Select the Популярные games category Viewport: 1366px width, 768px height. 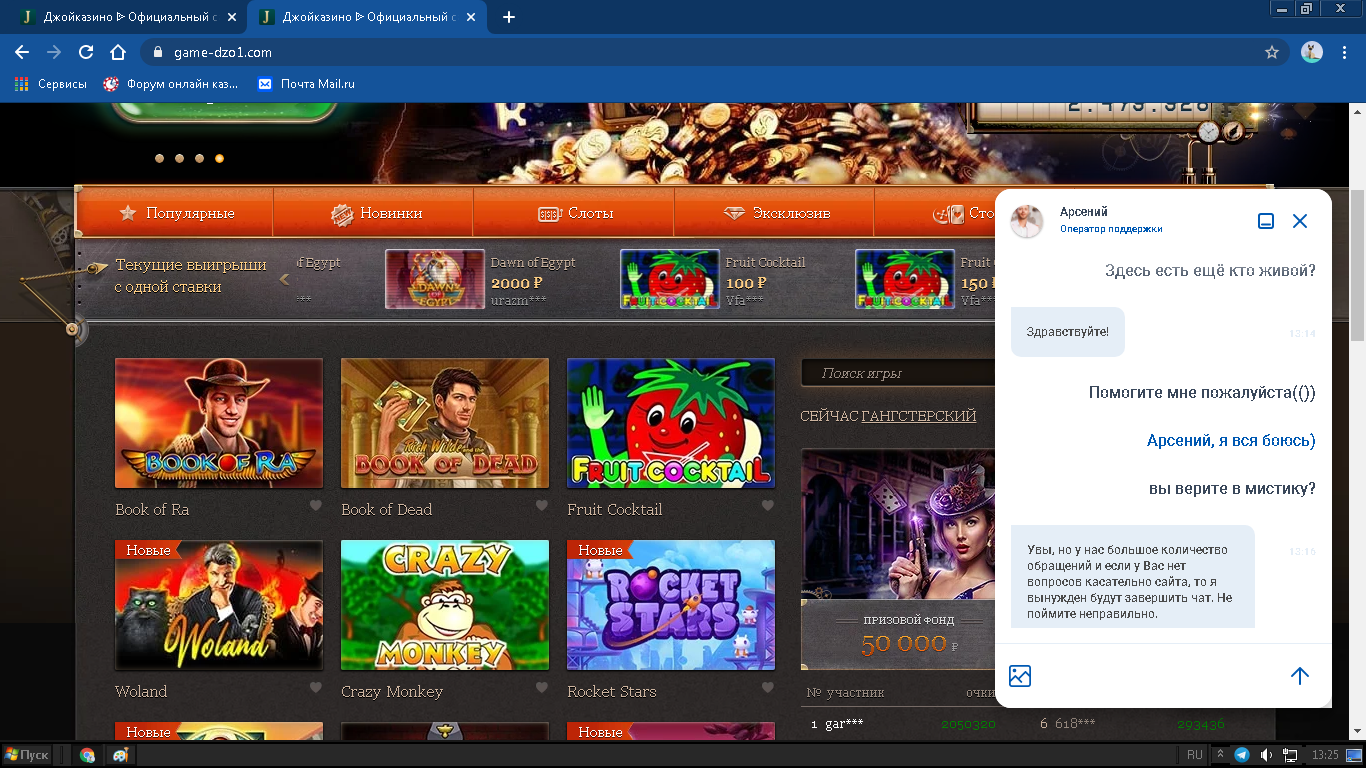[x=176, y=213]
